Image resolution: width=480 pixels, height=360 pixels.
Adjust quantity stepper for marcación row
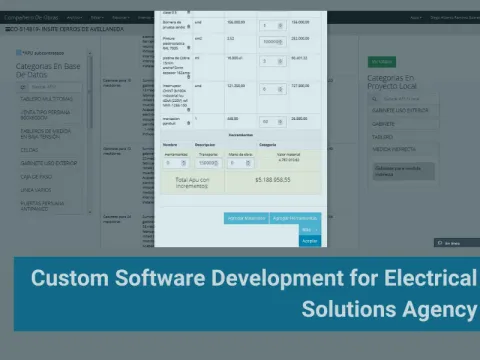click(280, 122)
